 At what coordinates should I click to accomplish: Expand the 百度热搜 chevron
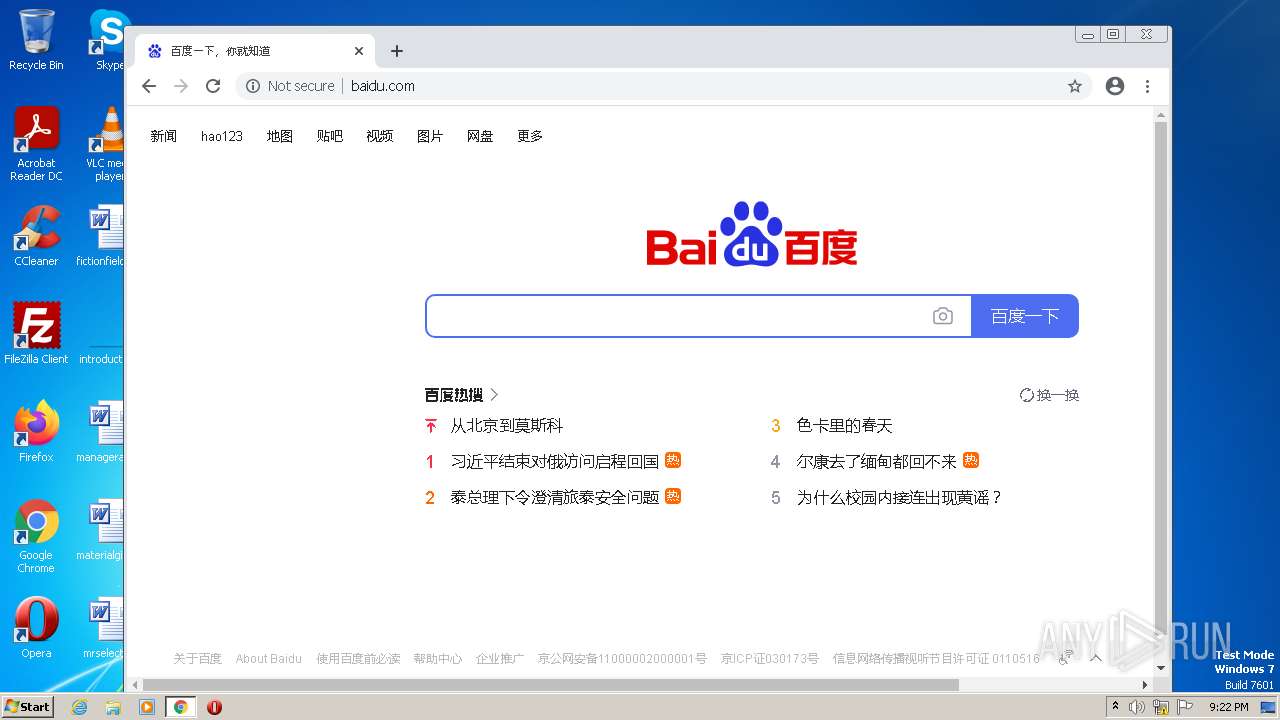click(494, 395)
